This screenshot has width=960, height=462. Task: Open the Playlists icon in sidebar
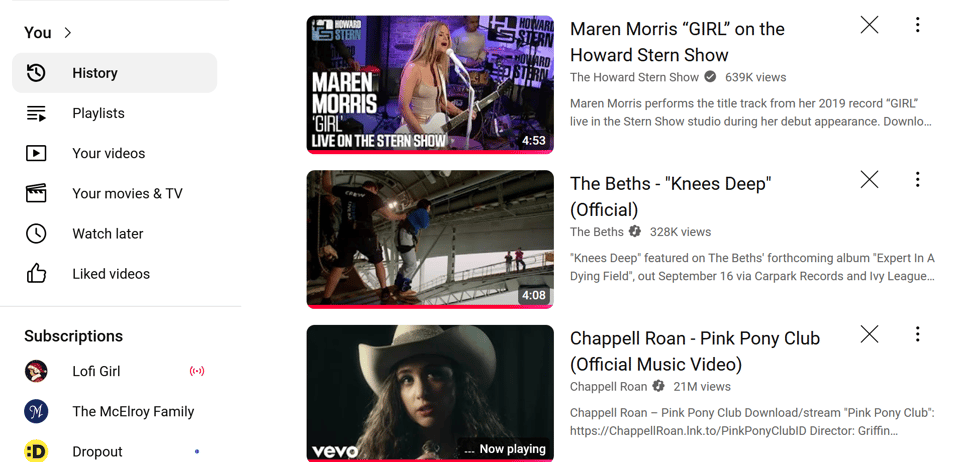(x=36, y=113)
